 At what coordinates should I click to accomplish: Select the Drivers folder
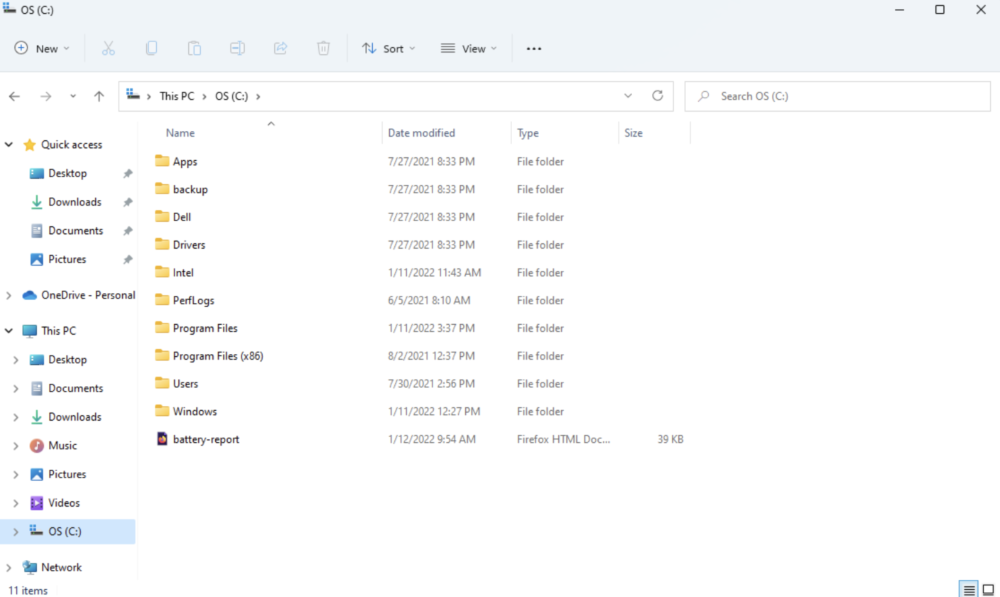coord(189,245)
